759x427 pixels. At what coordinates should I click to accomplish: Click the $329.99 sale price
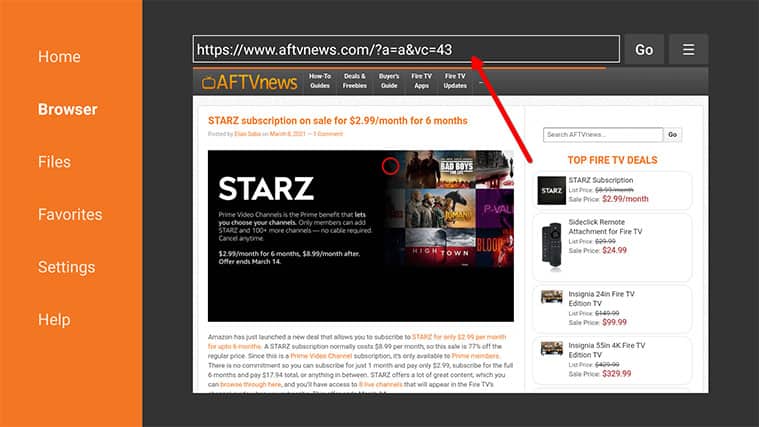tap(617, 374)
